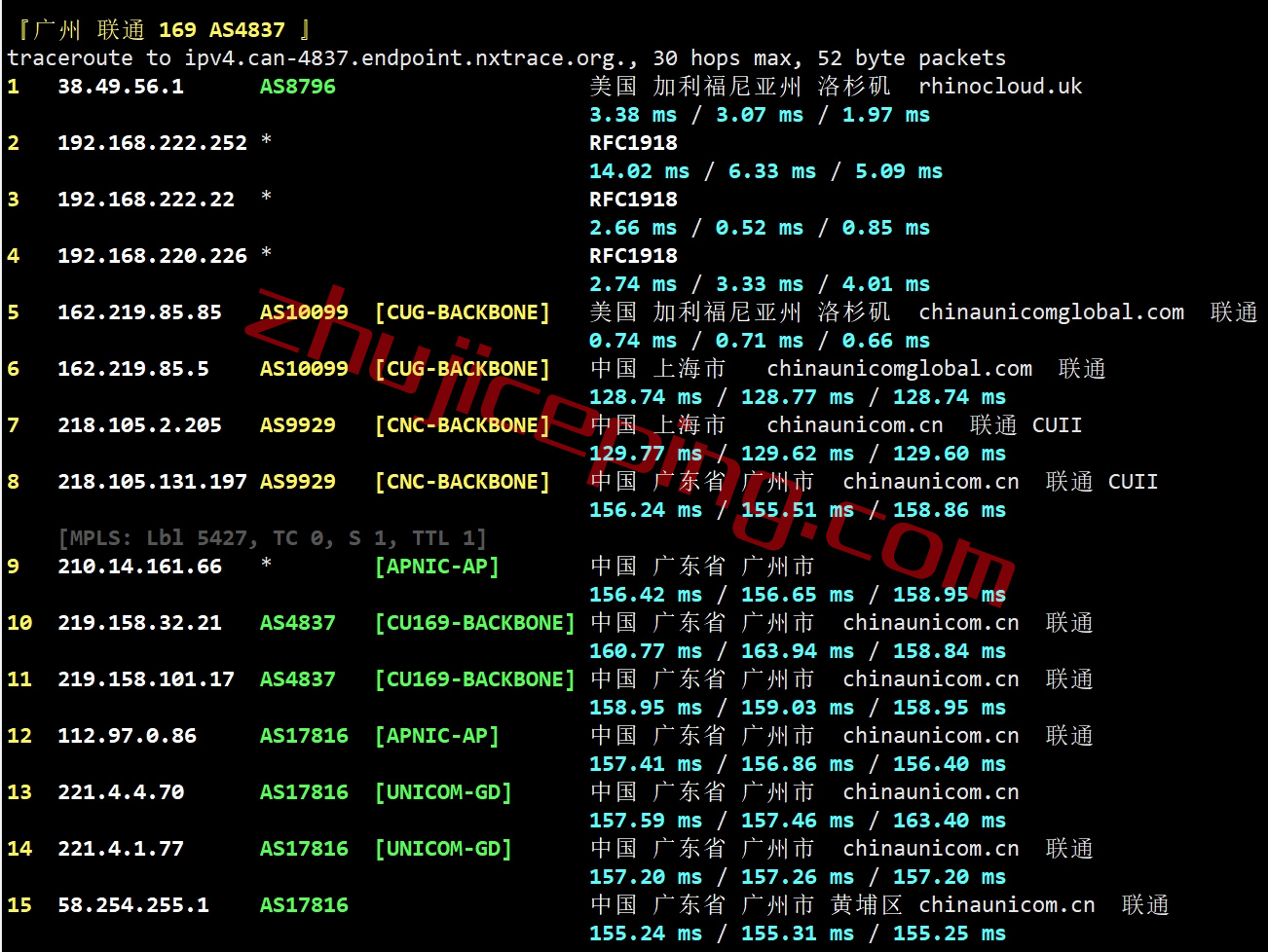1268x952 pixels.
Task: Click '[CU169-BACKBONE]' on the hop 10 row
Action: (475, 623)
